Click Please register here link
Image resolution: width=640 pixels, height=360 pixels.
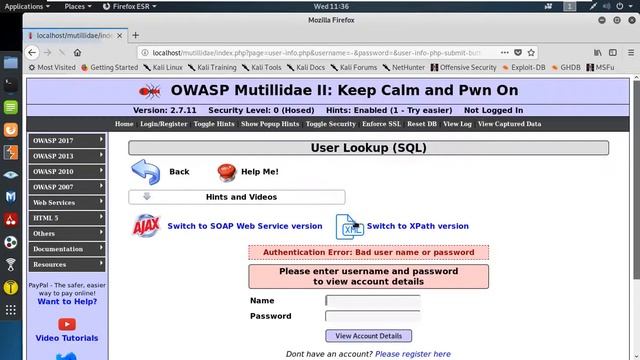[x=413, y=354]
